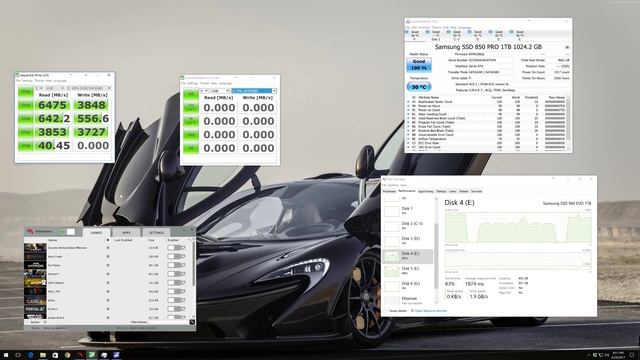640x360 pixels.
Task: Select second disk status icon in CrystalDiskInfo
Action: point(436,35)
